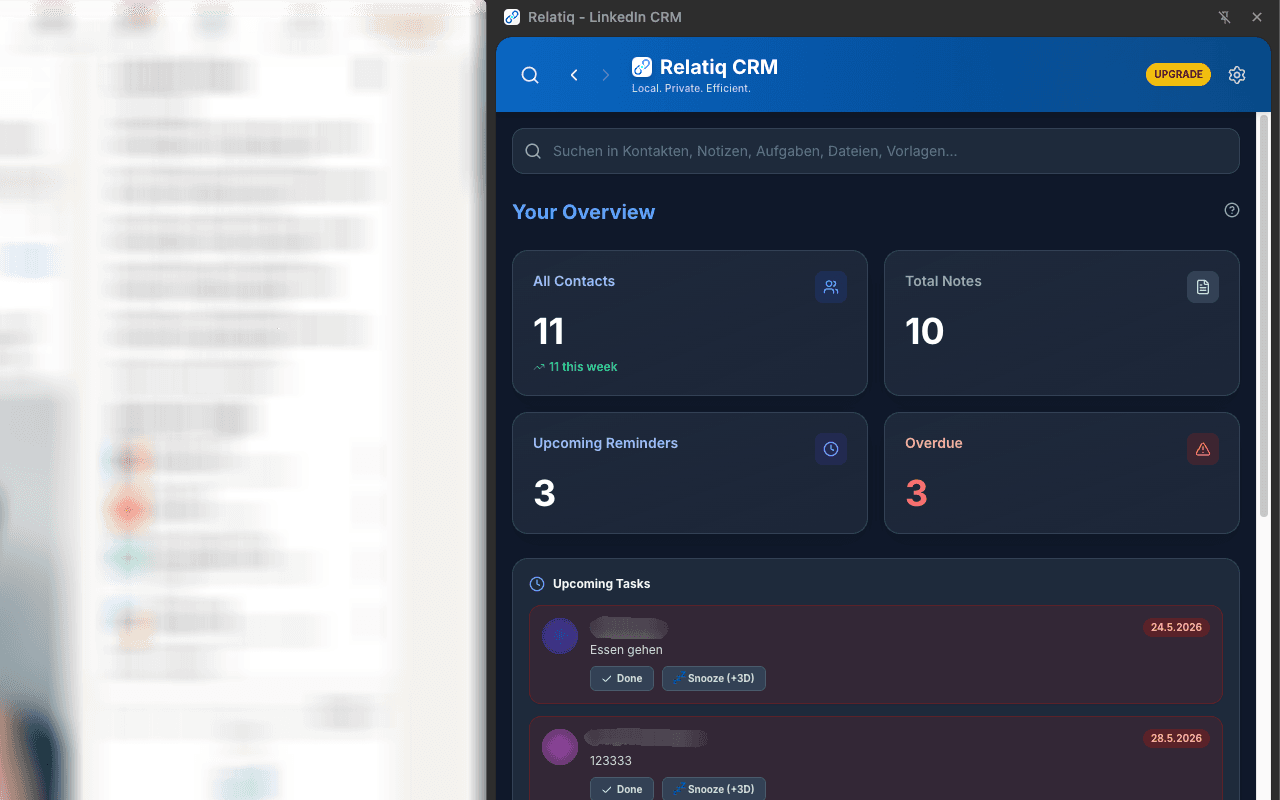The image size is (1280, 800).
Task: Click the Essen gehen task text
Action: pos(626,650)
